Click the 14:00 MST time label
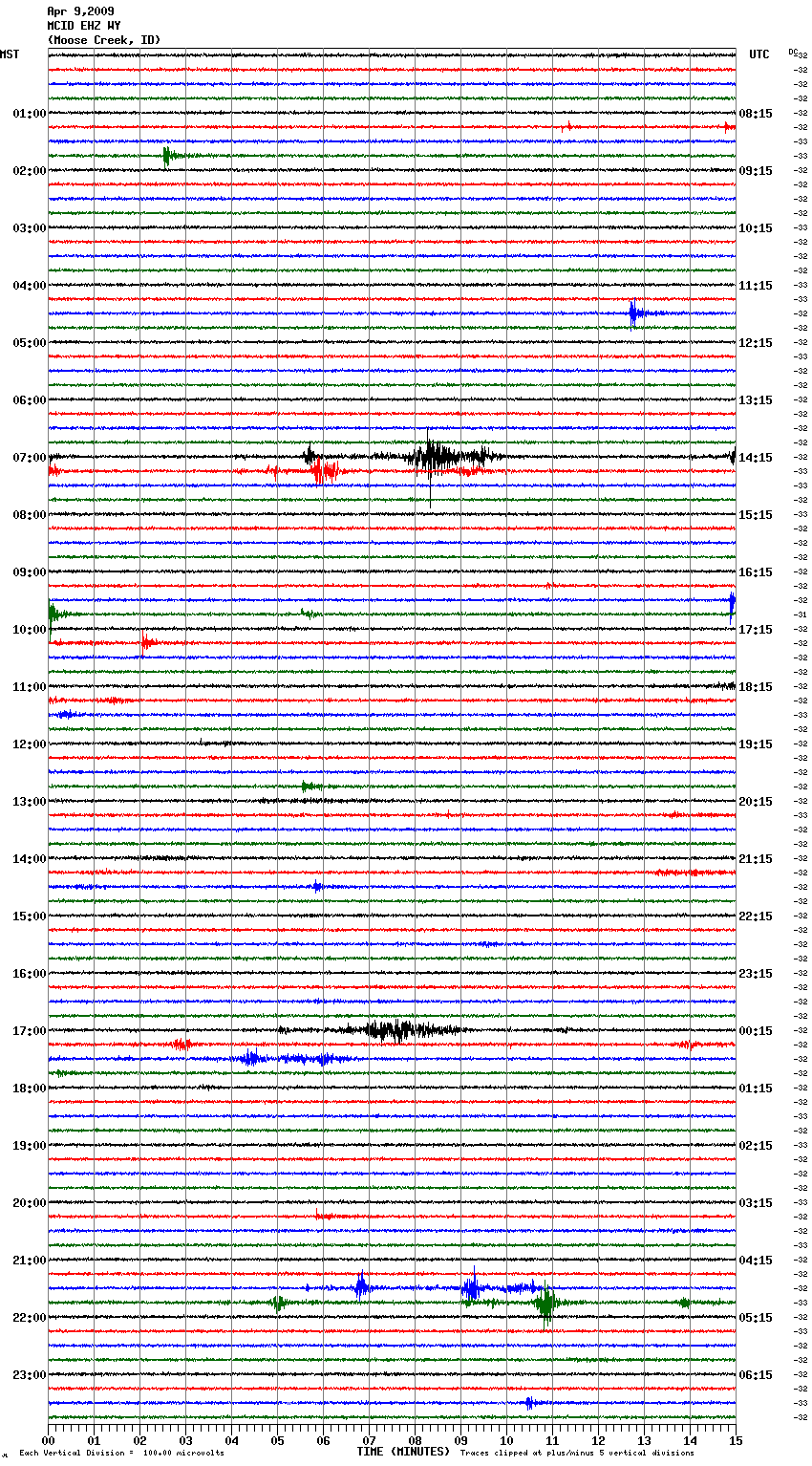 point(30,859)
